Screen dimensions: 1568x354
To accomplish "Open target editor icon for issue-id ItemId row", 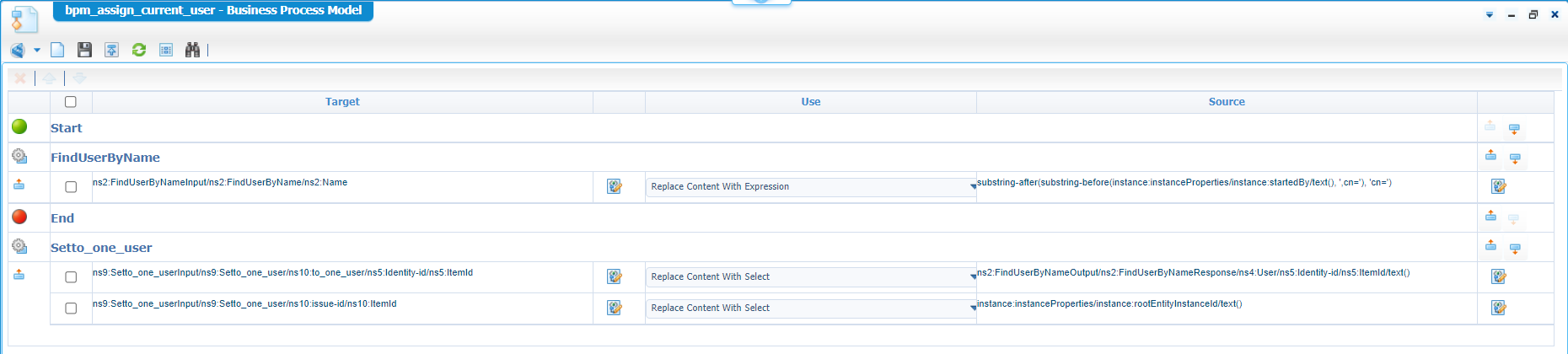I will [615, 308].
